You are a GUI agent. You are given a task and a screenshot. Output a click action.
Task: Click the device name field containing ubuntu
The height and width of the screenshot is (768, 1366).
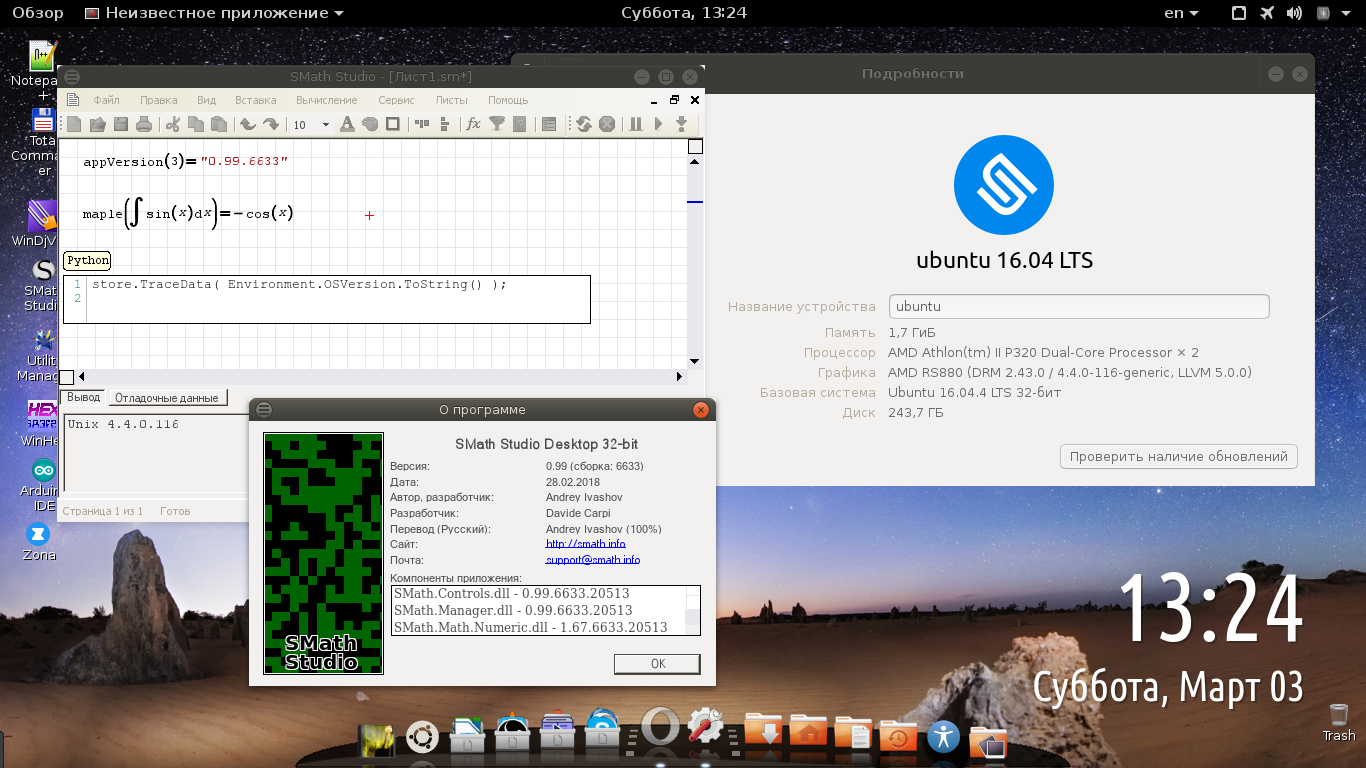click(1078, 307)
